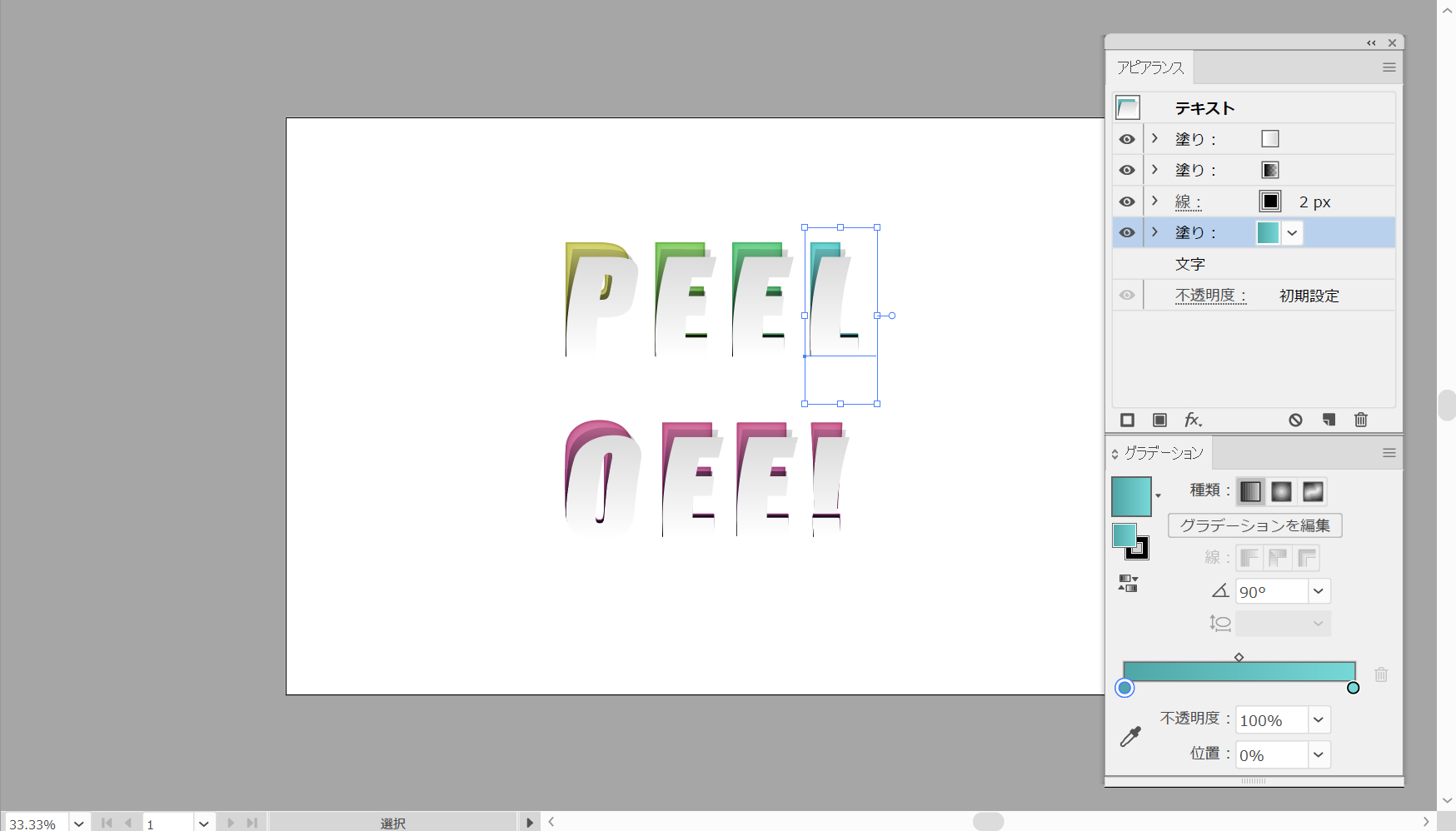Click the 不透明度 link in Appearance panel

click(x=1209, y=296)
